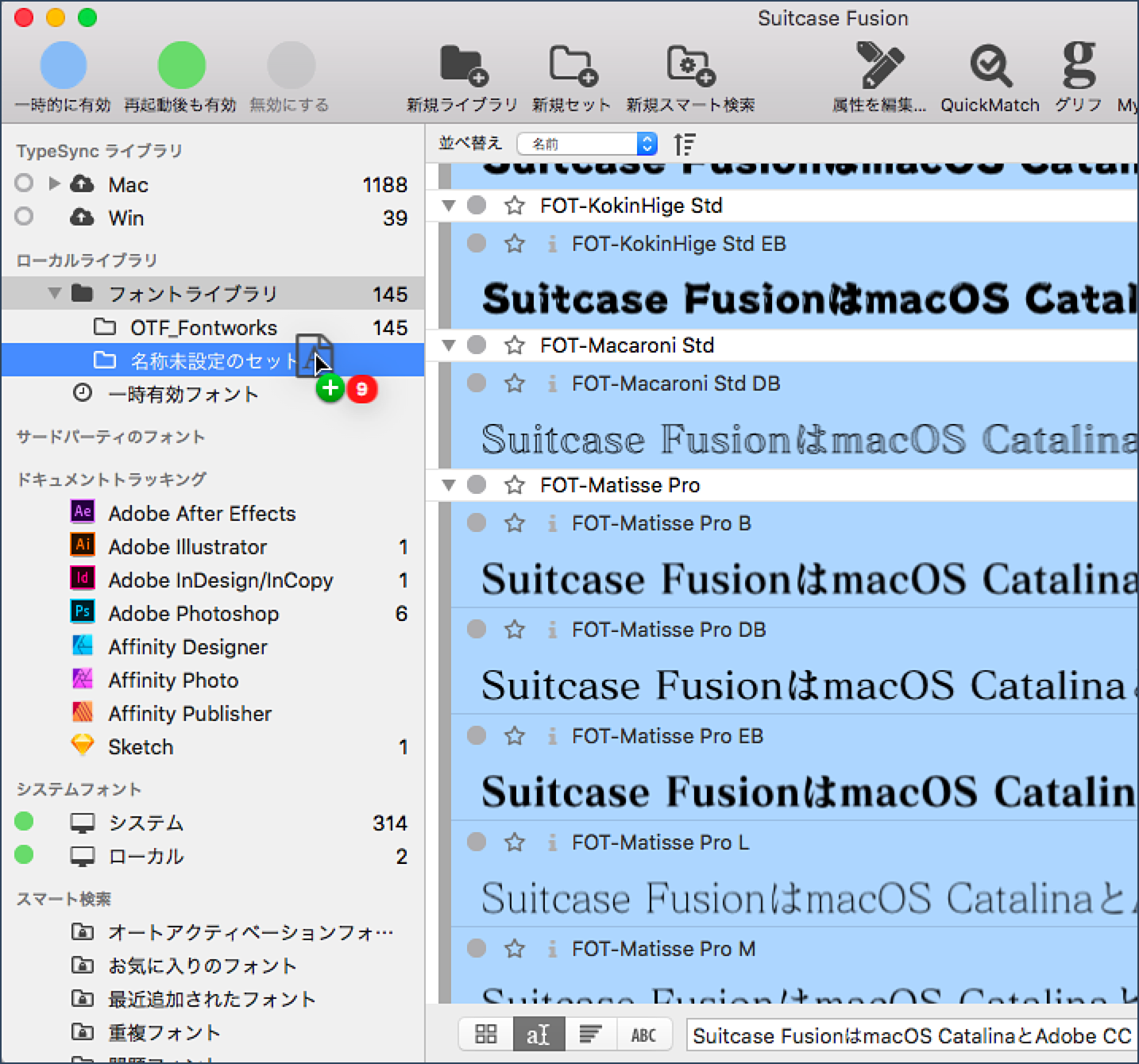Screen dimensions: 1139x1064
Task: Collapse the フォントライブラリ tree
Action: click(x=54, y=293)
